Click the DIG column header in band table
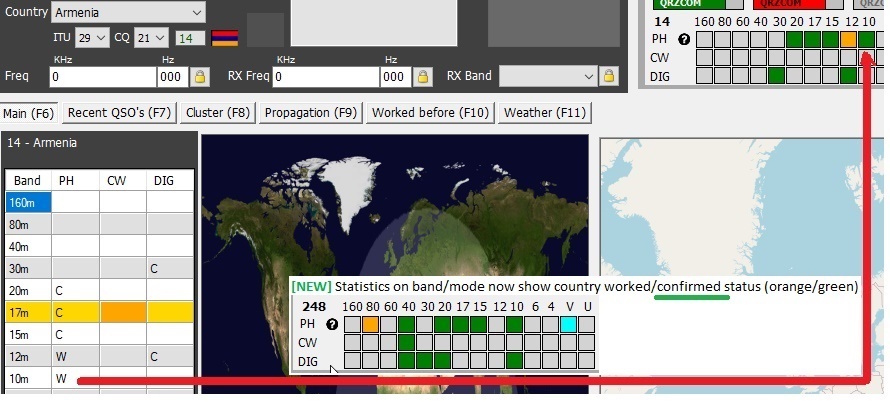The image size is (890, 402). [170, 181]
